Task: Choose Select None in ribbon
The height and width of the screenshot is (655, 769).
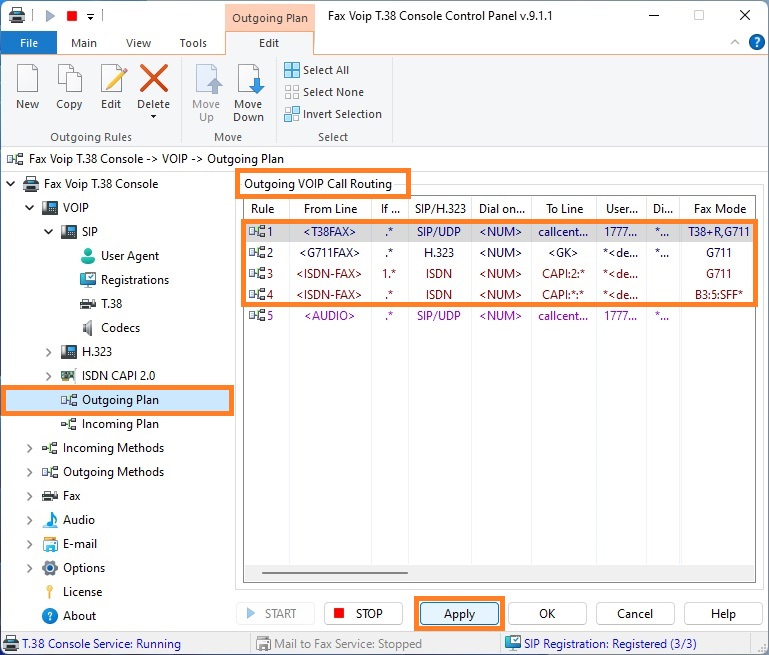Action: (x=324, y=92)
